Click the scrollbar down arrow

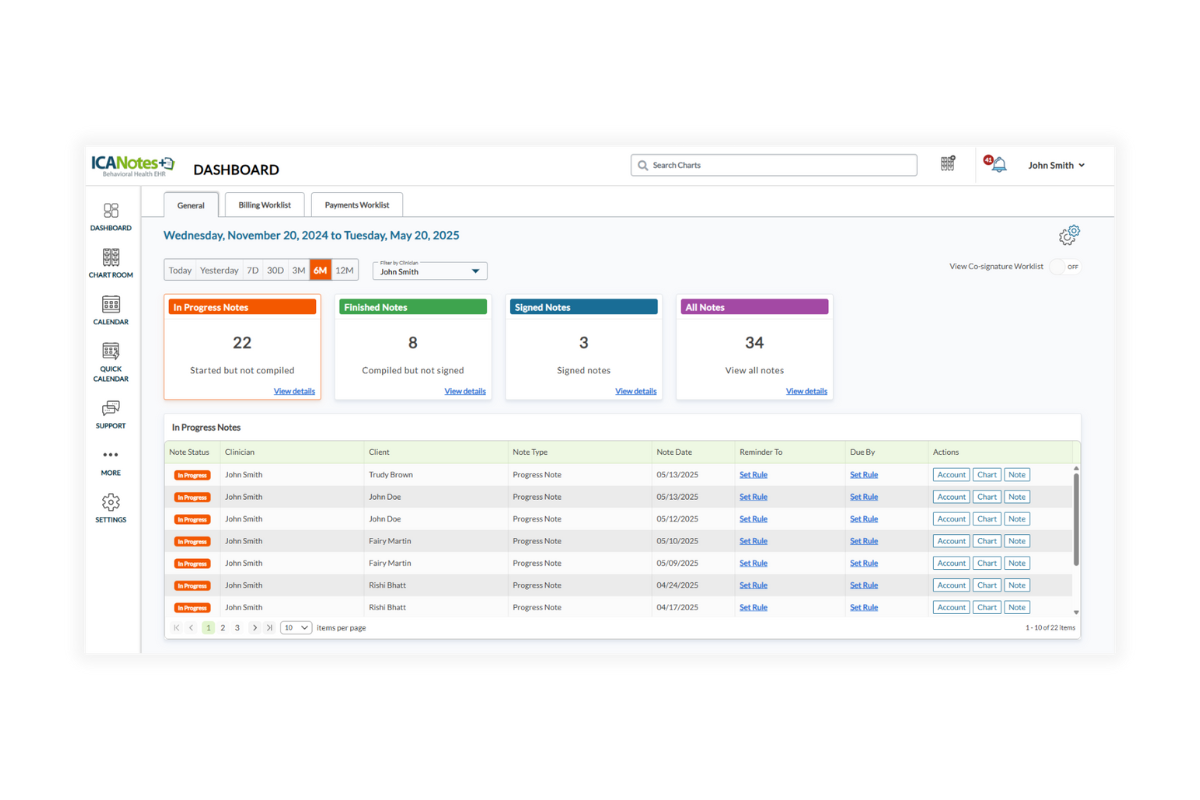(1076, 612)
